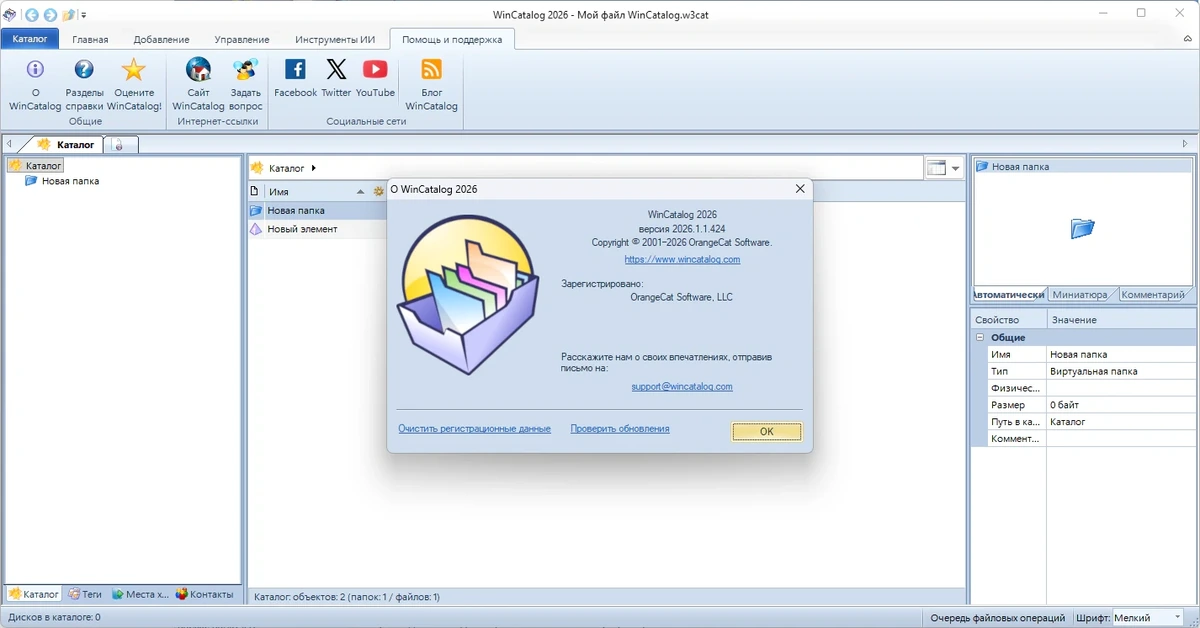Select the Помощь и поддержка ribbon tab
The width and height of the screenshot is (1200, 628).
452,39
